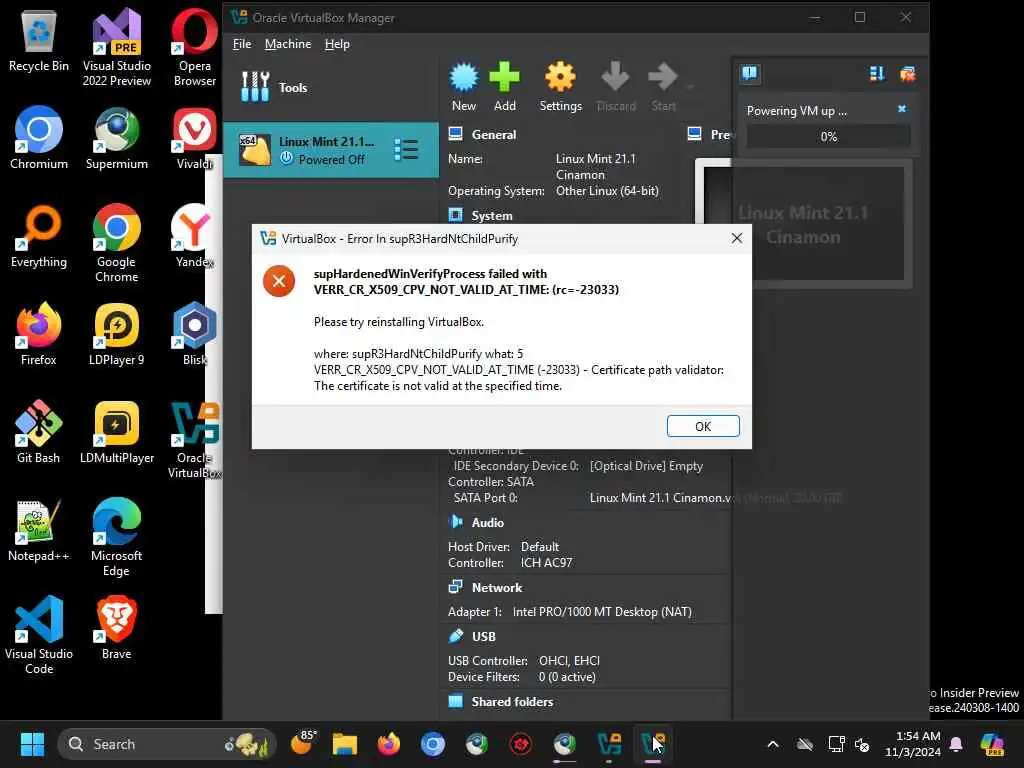Click the sort notifications icon

[x=877, y=74]
